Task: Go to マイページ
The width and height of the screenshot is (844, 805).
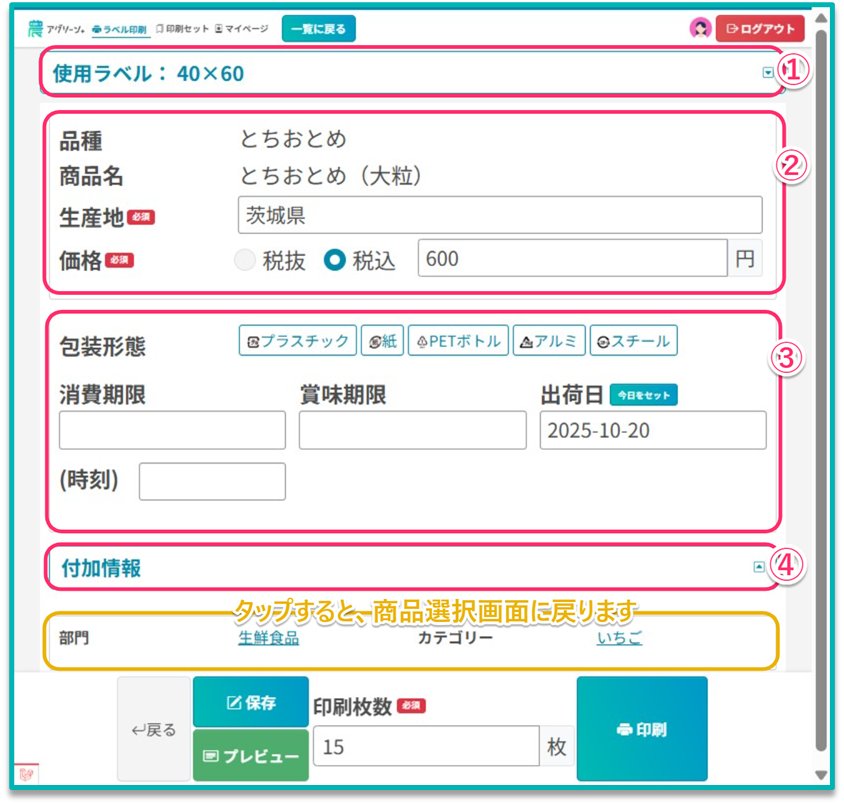Action: click(242, 29)
